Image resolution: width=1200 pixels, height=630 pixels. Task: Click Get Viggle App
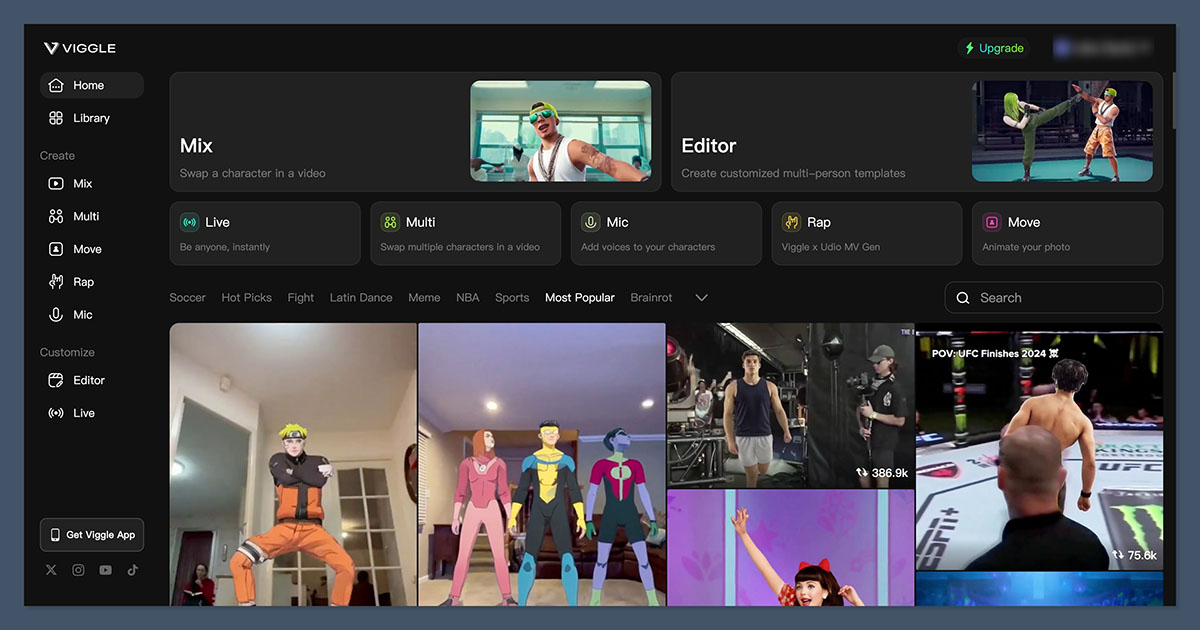pos(91,535)
